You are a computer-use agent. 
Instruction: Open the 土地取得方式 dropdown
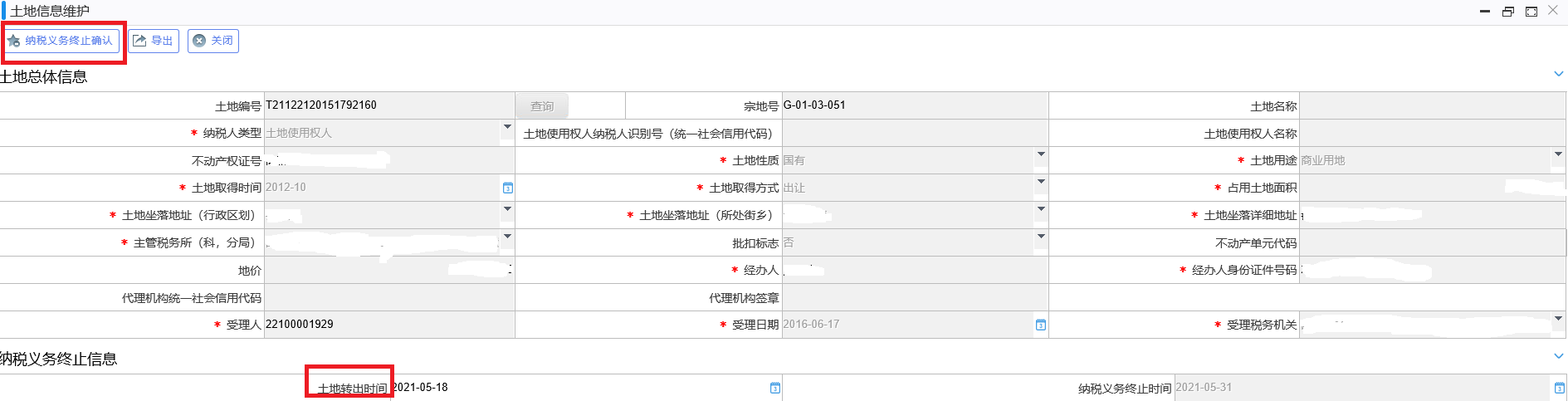(x=1041, y=182)
